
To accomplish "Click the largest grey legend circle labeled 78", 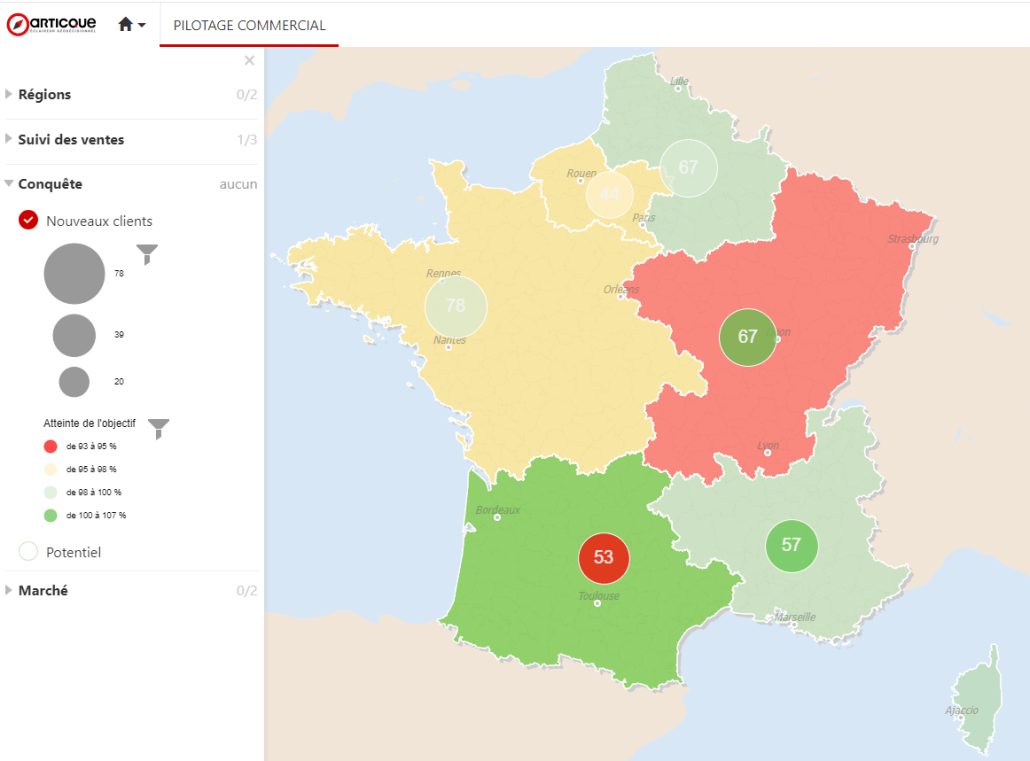I will click(74, 274).
